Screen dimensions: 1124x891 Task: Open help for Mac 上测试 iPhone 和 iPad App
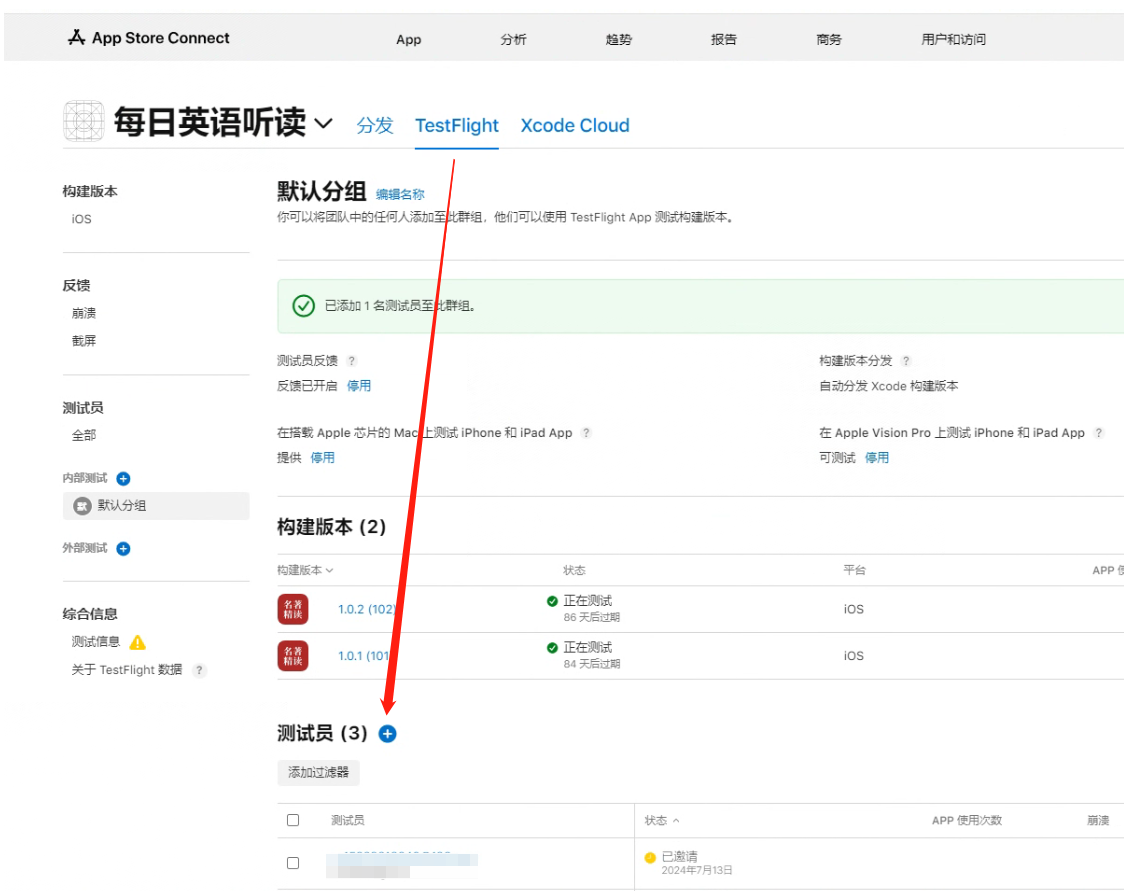pyautogui.click(x=586, y=433)
